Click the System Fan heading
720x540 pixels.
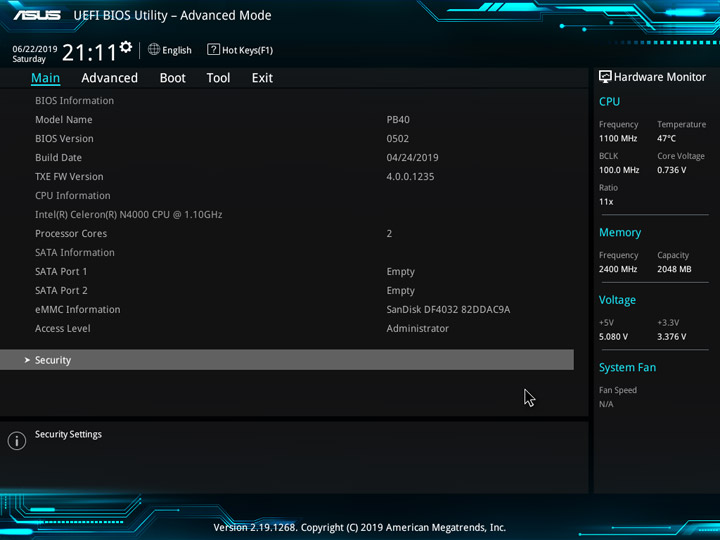627,367
